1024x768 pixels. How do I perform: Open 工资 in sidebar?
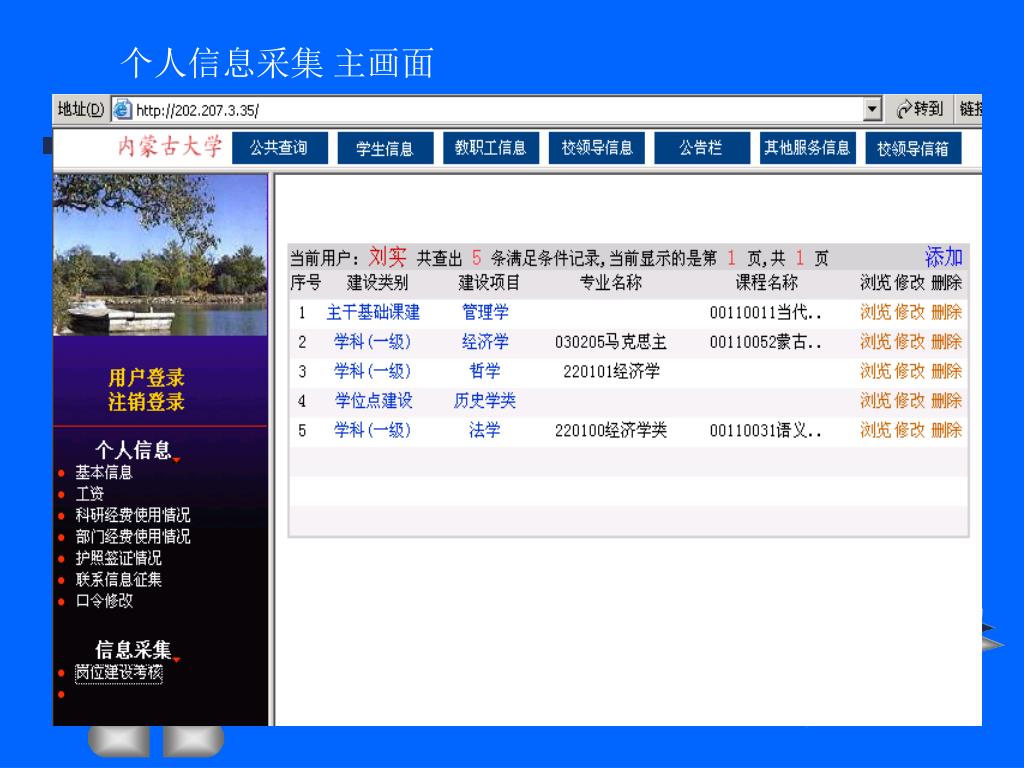(x=89, y=494)
